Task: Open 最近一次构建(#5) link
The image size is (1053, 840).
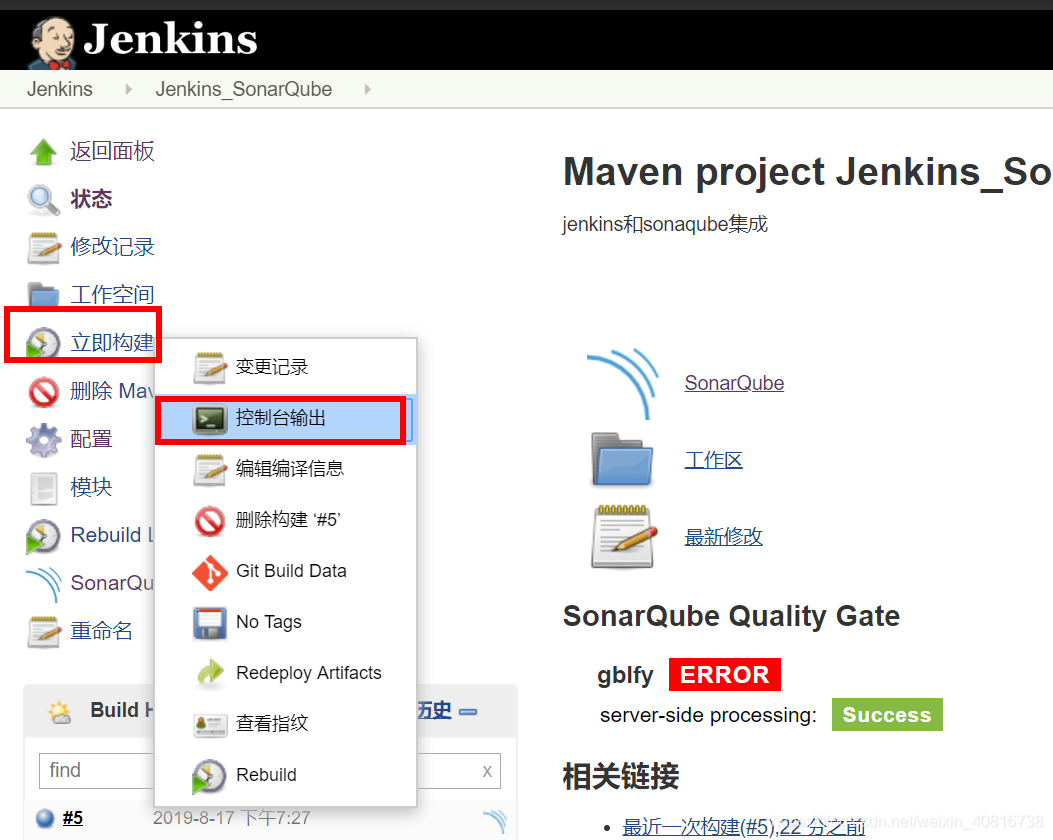Action: pos(743,827)
